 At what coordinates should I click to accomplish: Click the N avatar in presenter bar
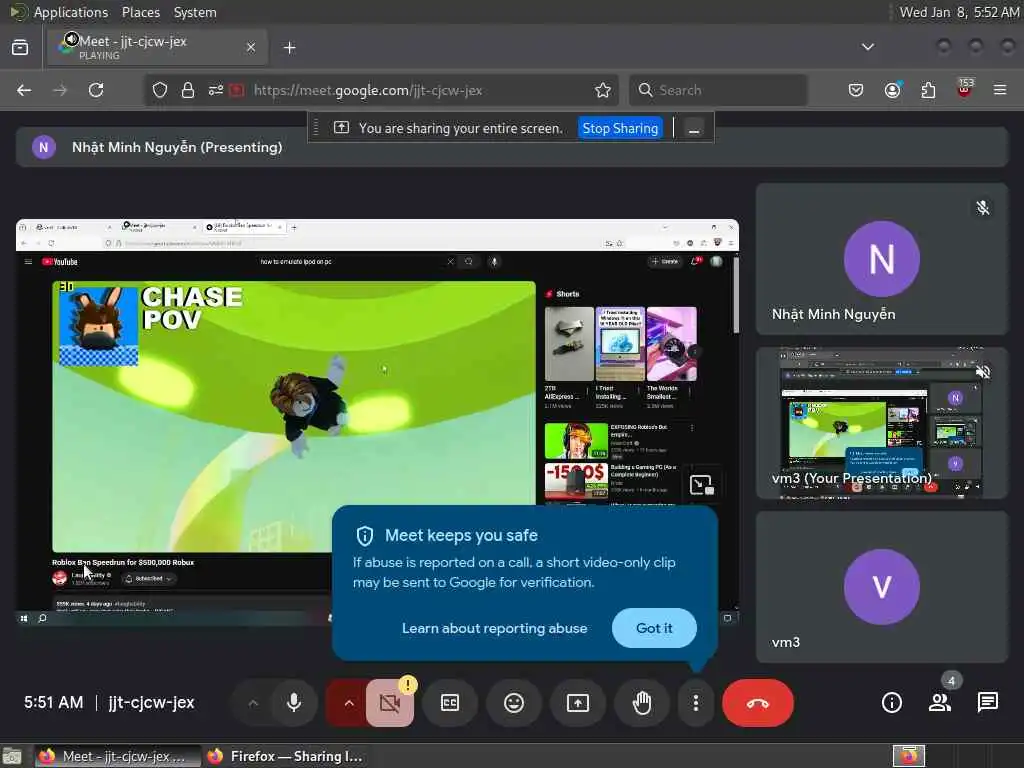click(44, 148)
